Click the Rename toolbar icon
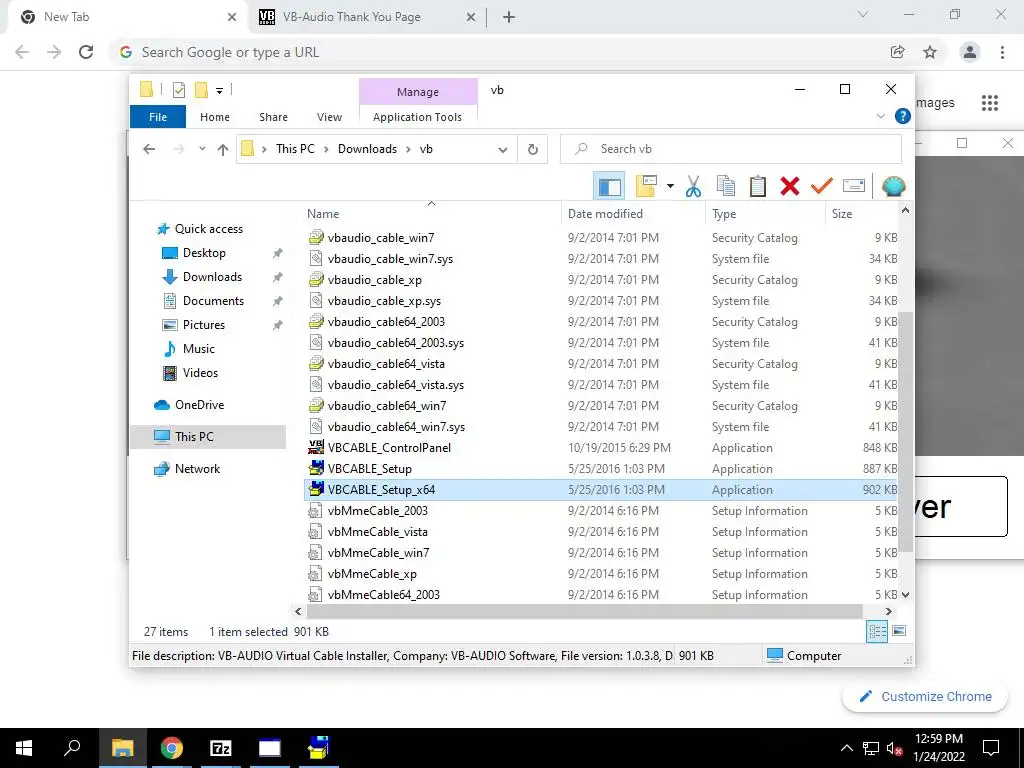Screen dimensions: 1024x768 [854, 186]
